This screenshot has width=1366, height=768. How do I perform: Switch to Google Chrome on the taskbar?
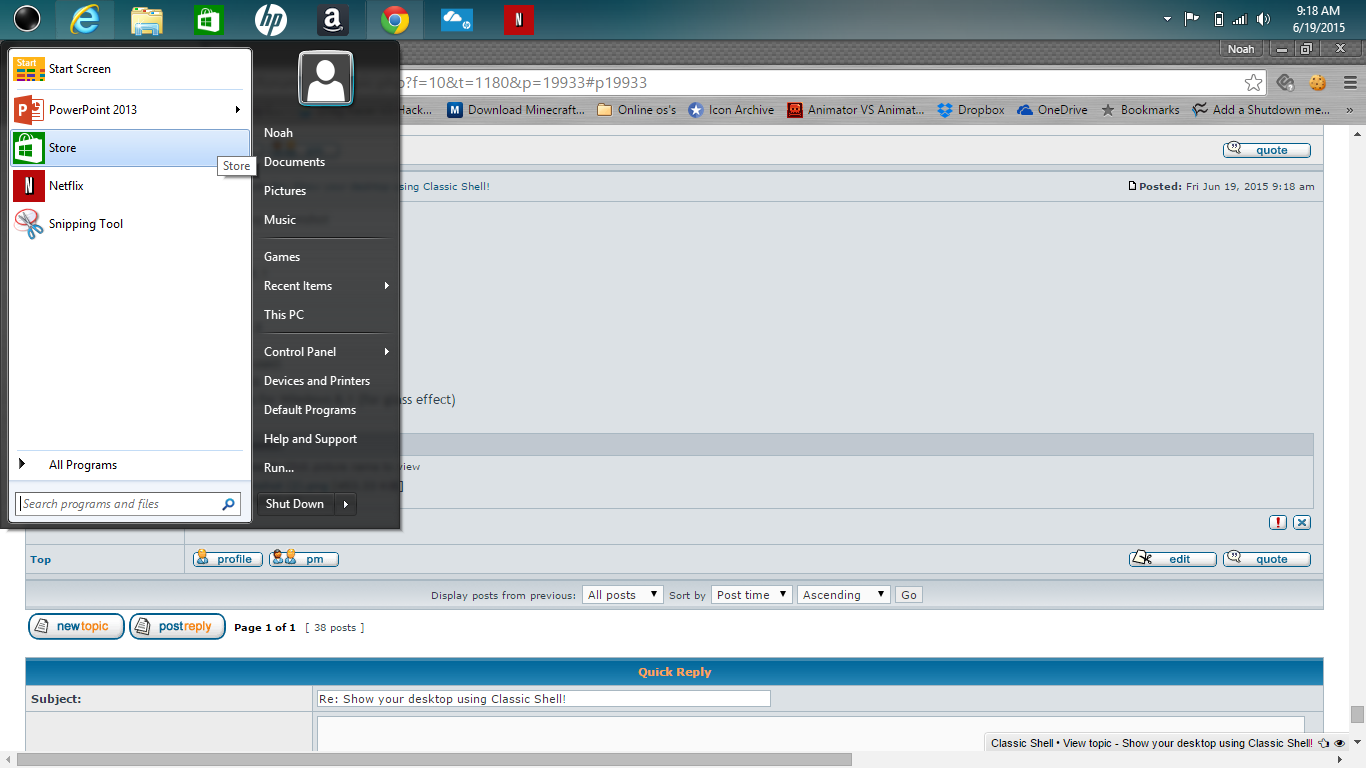pyautogui.click(x=395, y=19)
